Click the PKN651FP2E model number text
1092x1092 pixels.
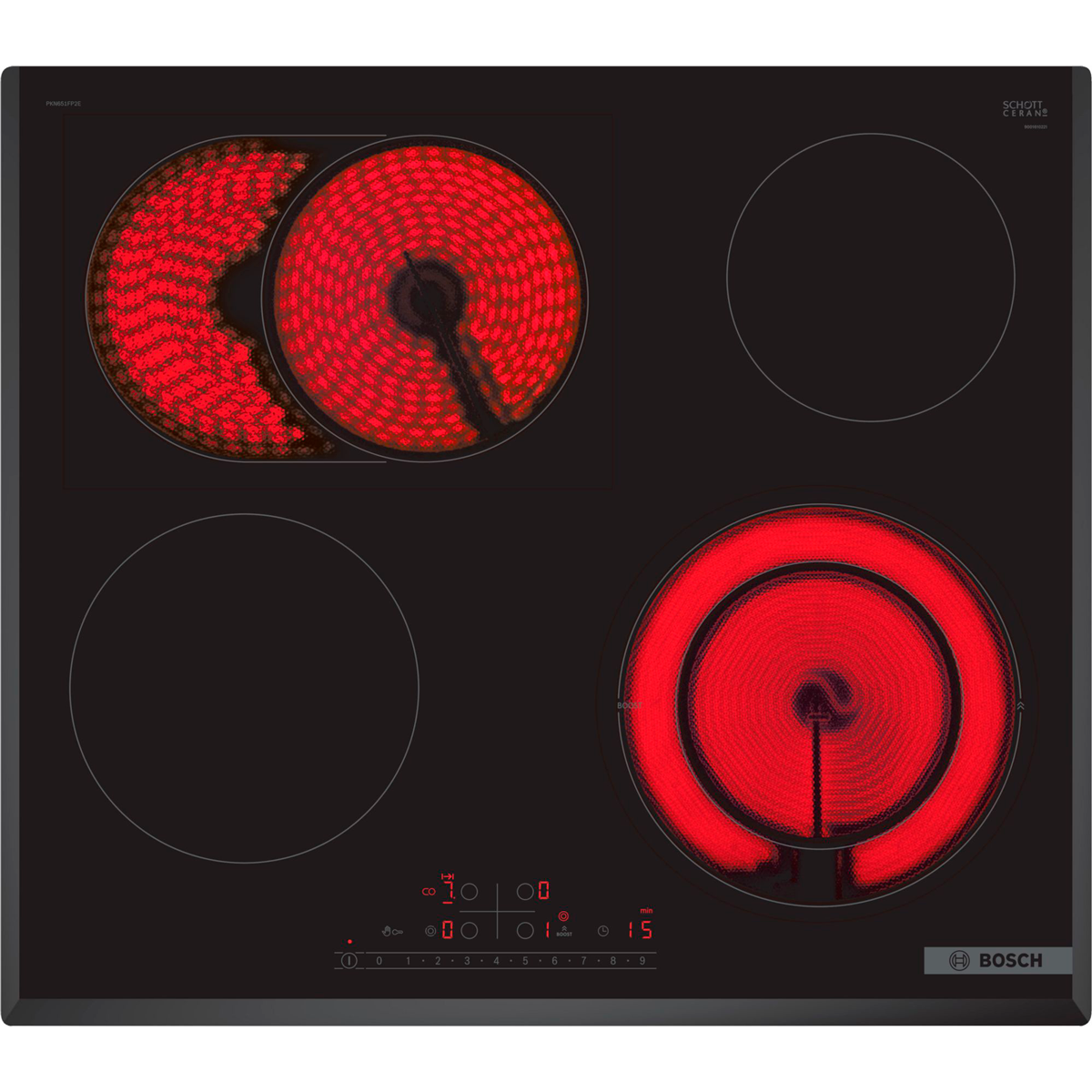[64, 104]
